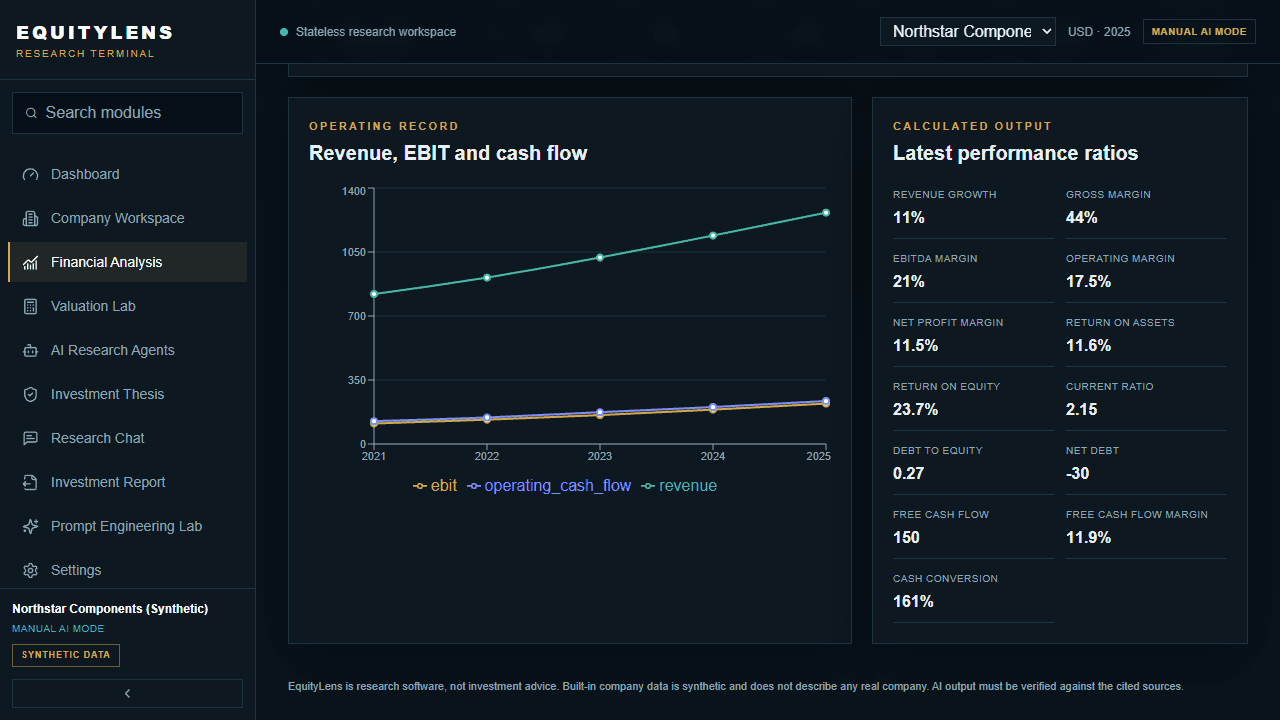Click the Research Chat message icon

tap(30, 438)
